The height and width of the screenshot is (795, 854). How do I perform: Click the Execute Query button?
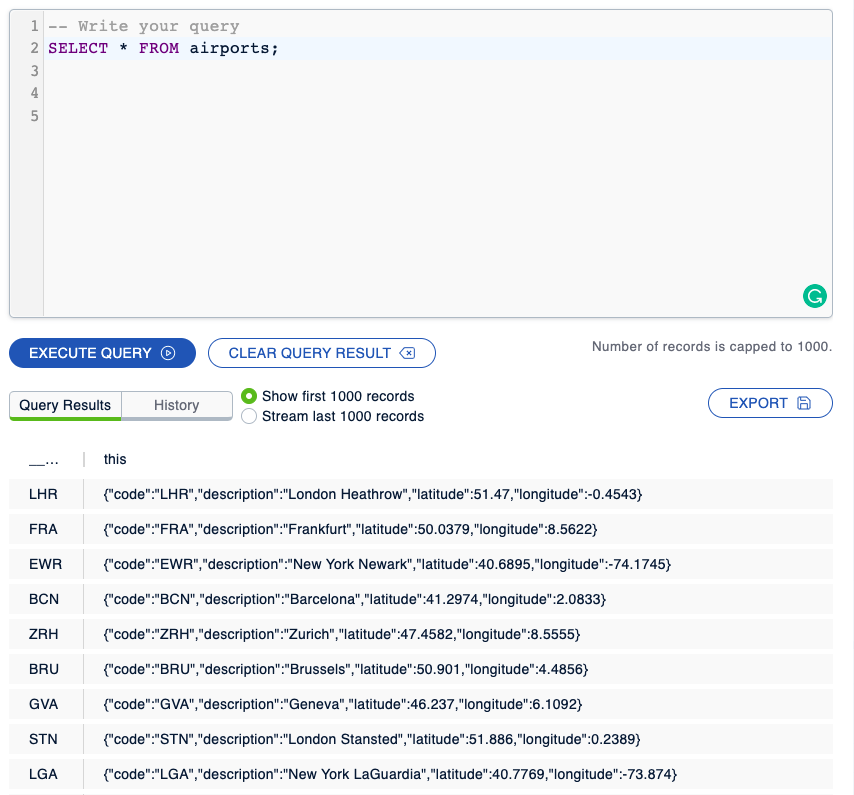102,353
